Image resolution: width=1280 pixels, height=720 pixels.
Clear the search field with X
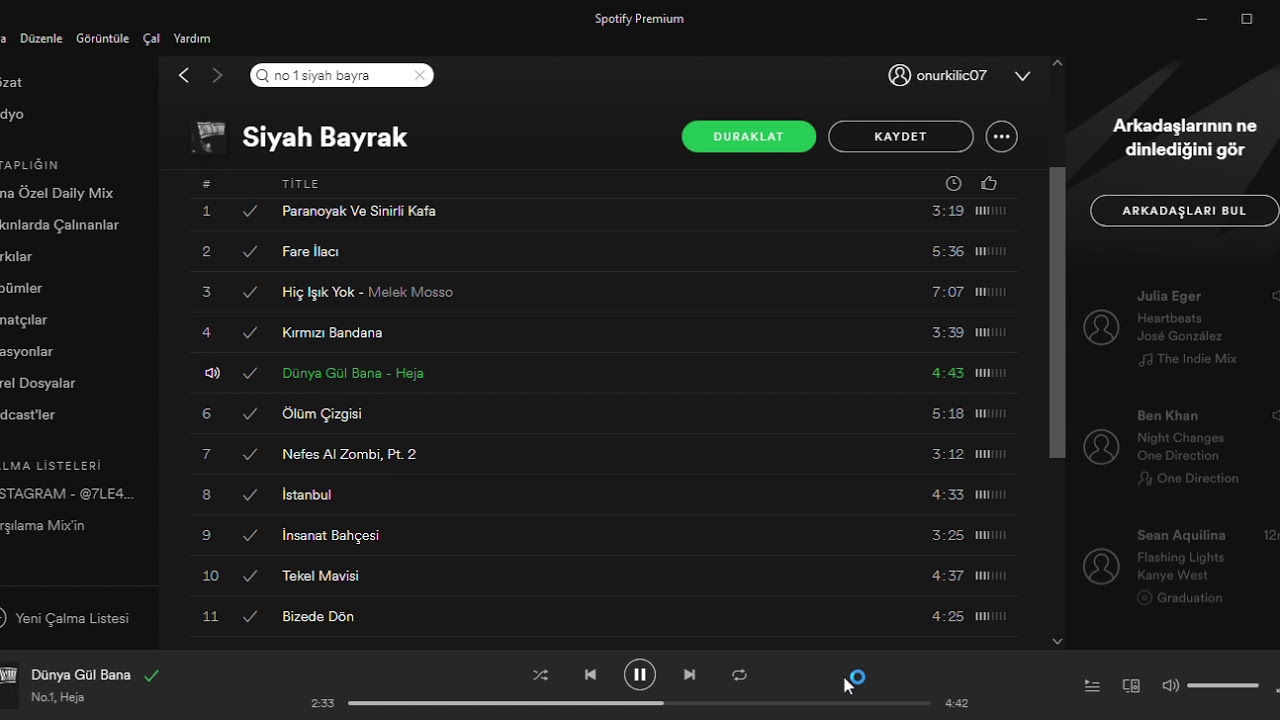(420, 75)
